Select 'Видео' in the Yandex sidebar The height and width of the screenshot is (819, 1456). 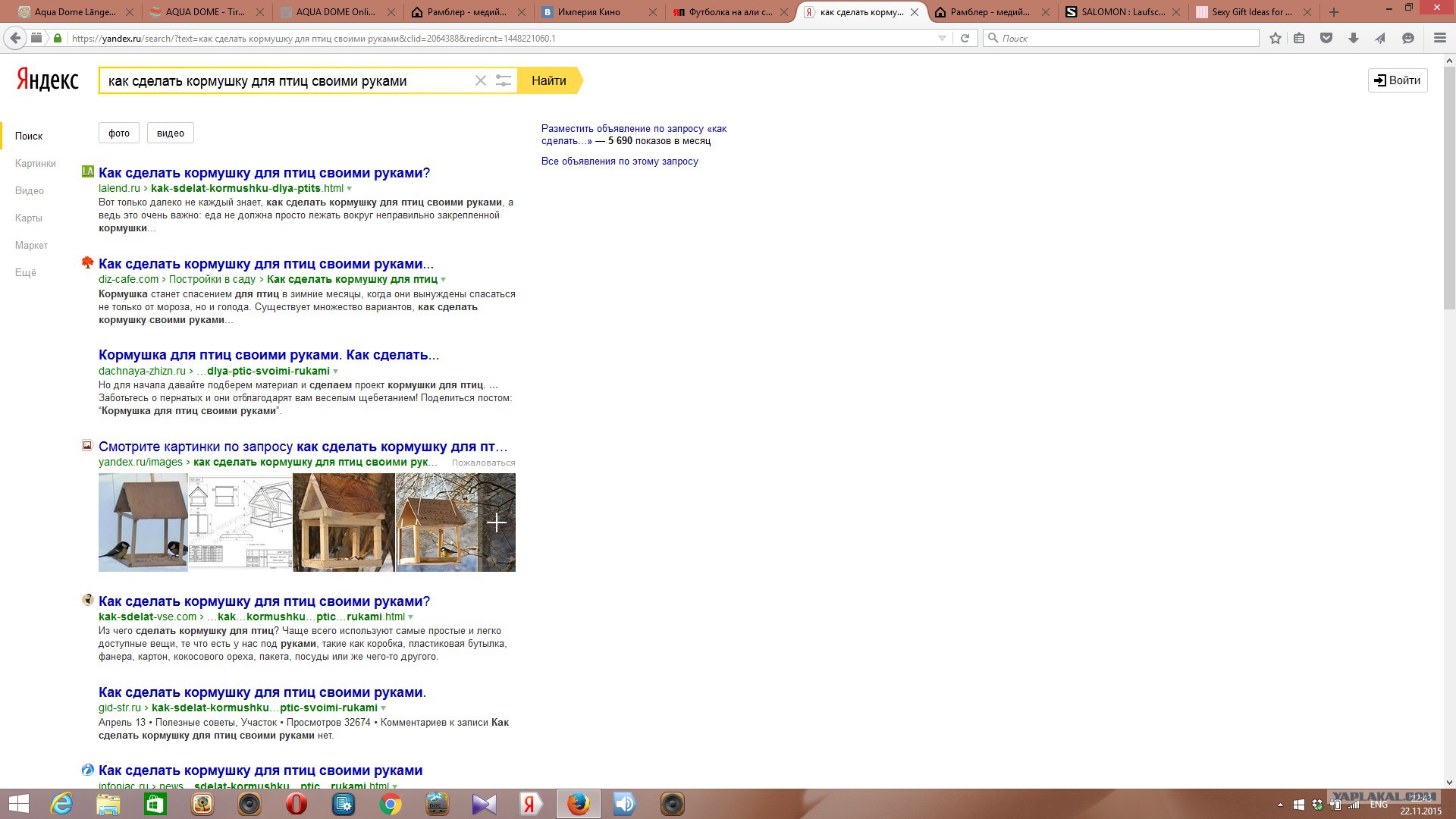30,191
